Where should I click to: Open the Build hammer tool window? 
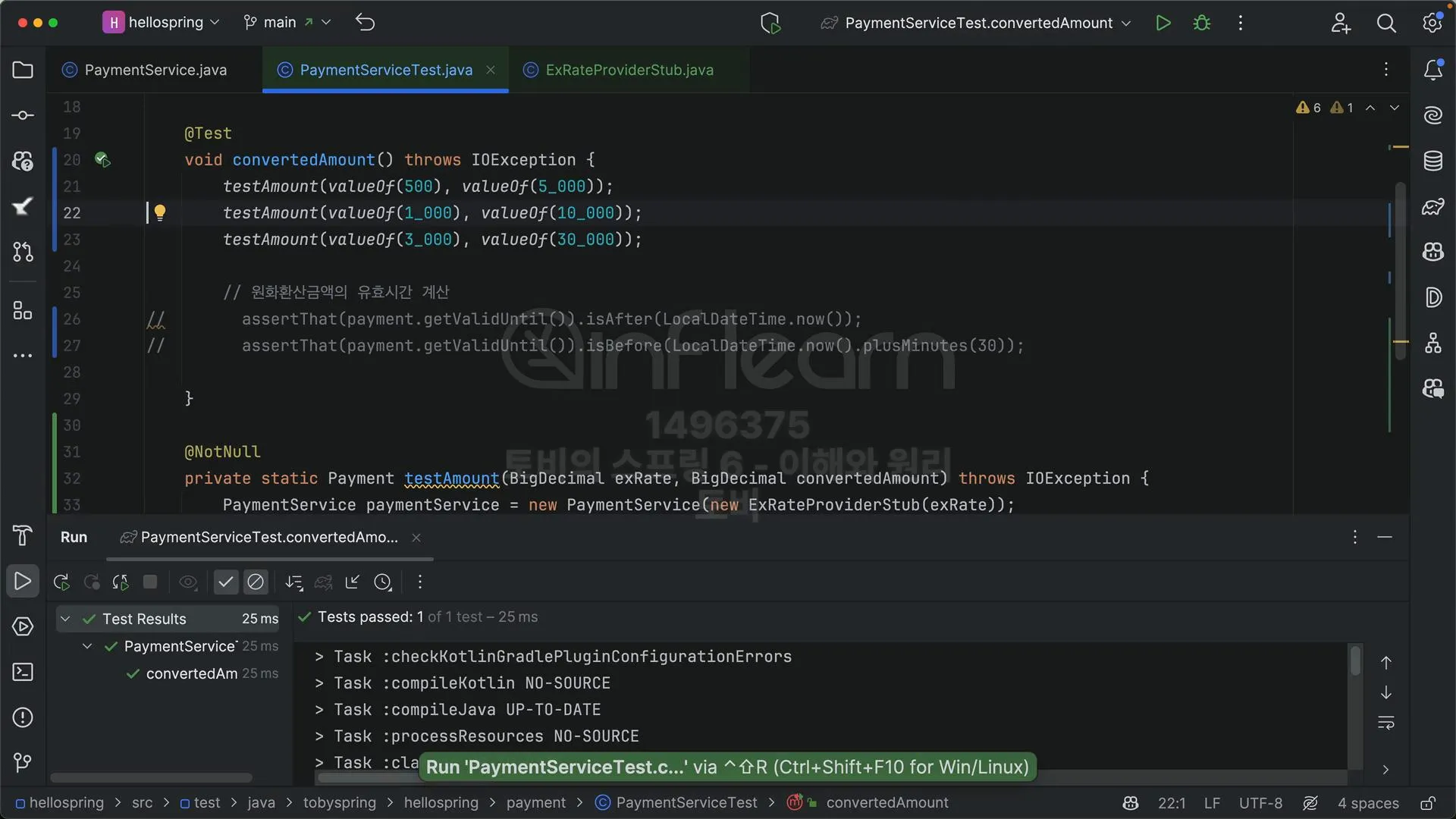coord(23,535)
